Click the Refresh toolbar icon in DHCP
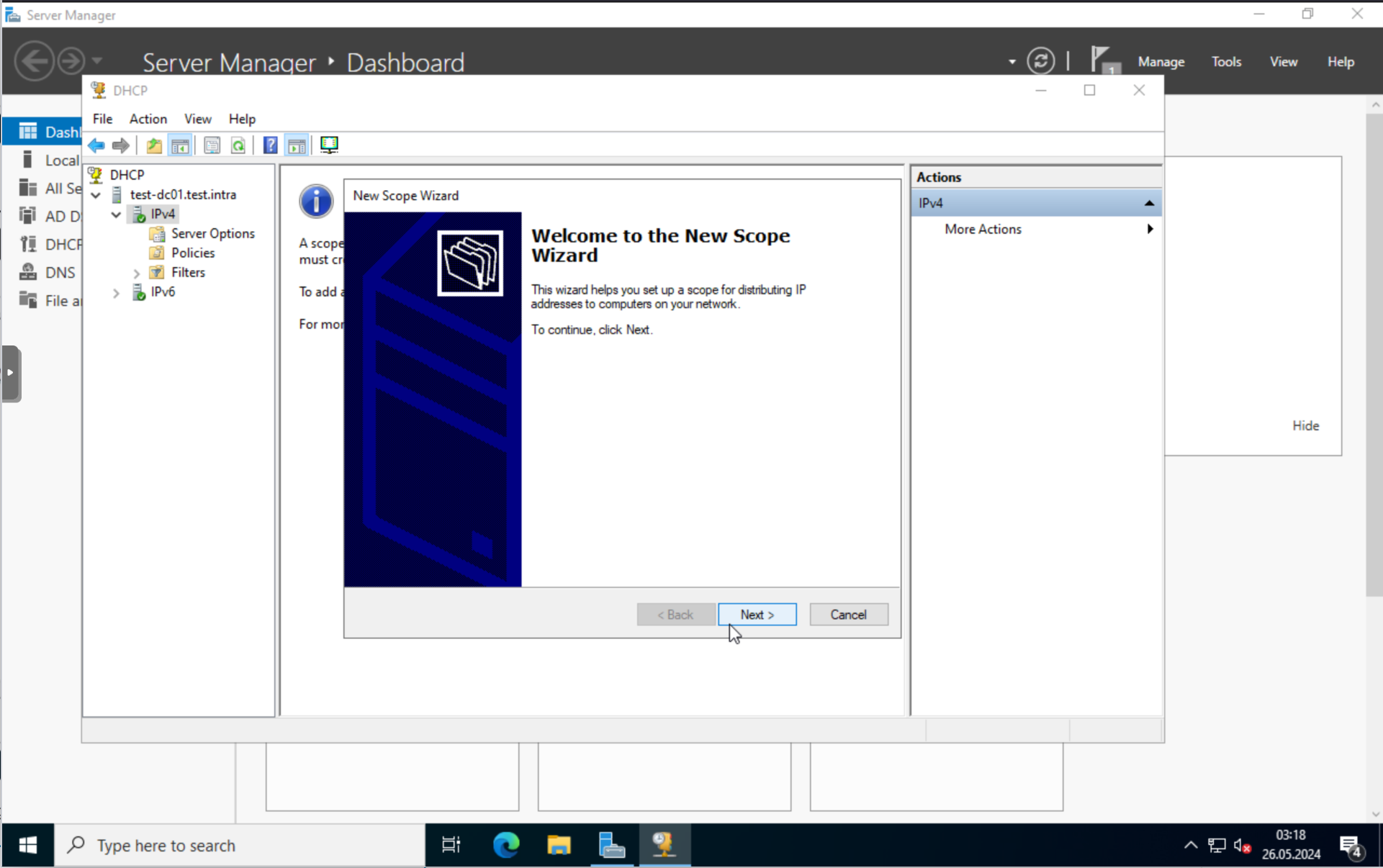Screen dimensions: 1383x868 (x=238, y=145)
